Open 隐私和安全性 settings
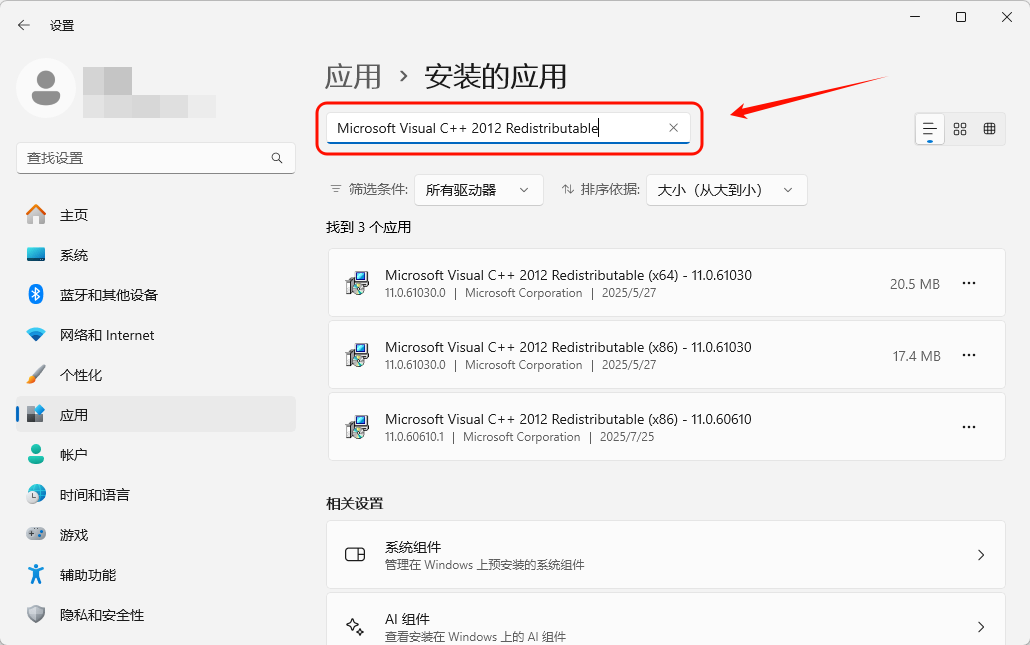This screenshot has width=1030, height=645. 156,615
